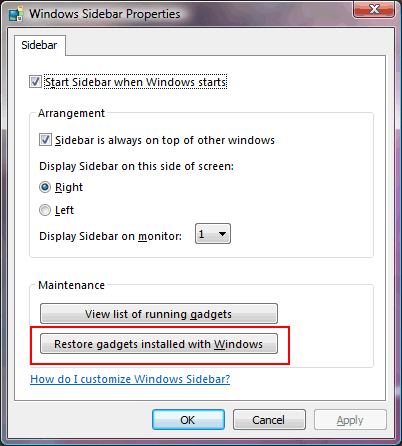Viewport: 402px width, 446px height.
Task: Open the monitor number combo box
Action: (x=213, y=234)
